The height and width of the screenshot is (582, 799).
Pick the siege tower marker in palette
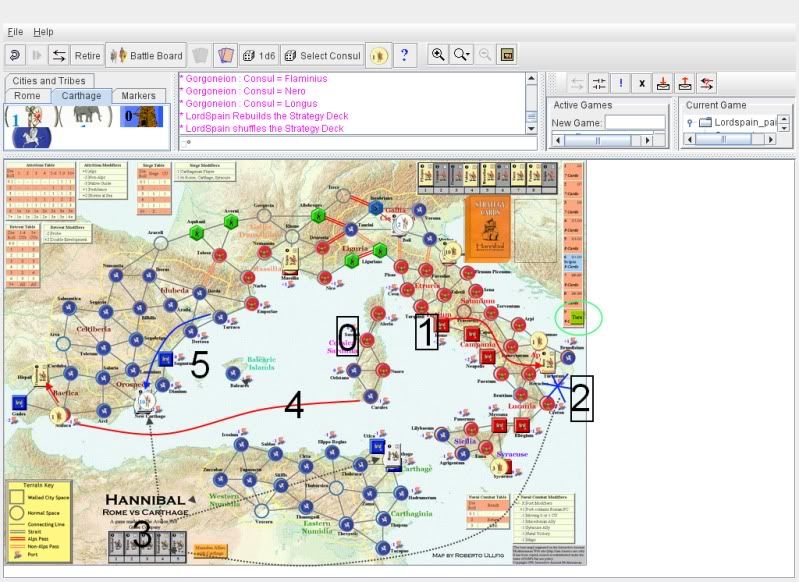142,116
